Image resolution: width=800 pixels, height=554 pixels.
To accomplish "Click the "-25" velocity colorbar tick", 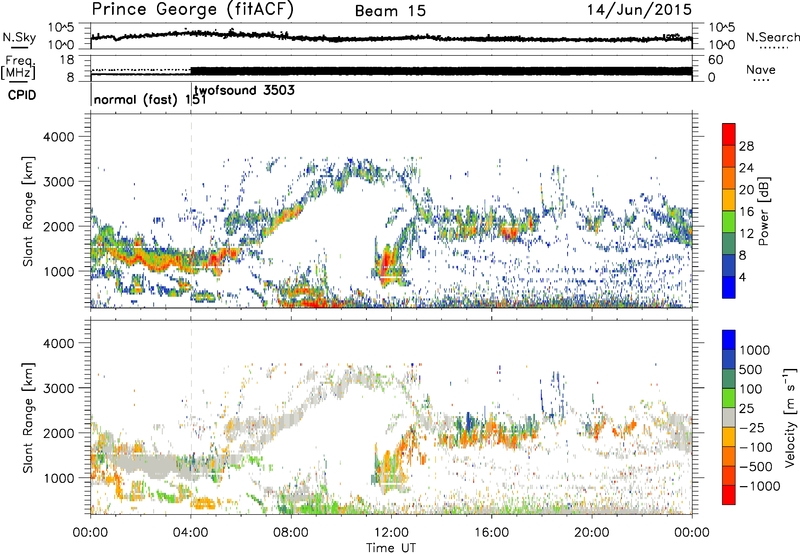I will tap(752, 427).
